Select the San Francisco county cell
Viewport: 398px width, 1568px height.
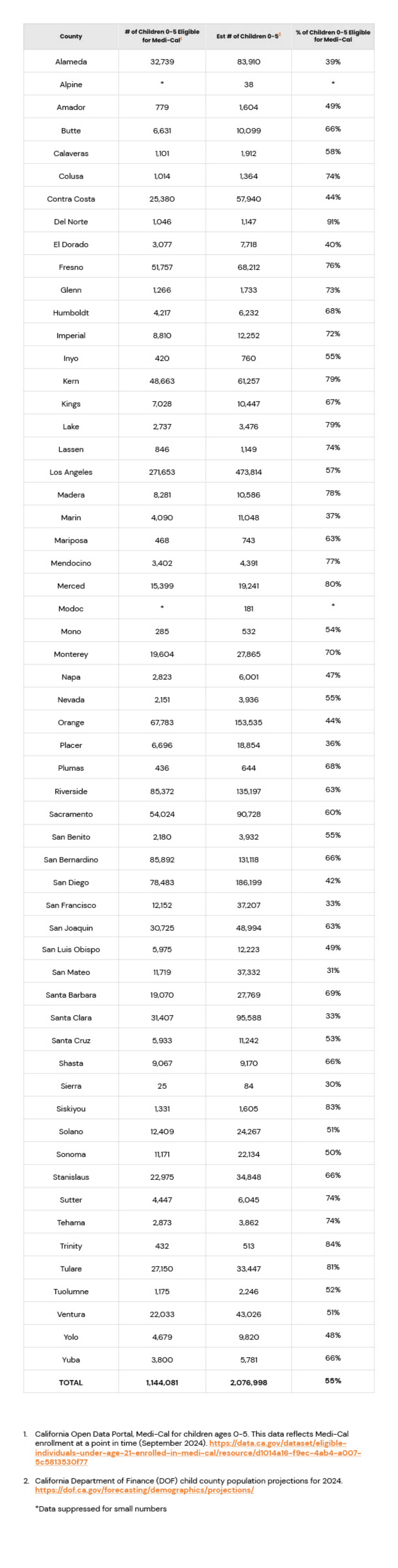coord(71,905)
